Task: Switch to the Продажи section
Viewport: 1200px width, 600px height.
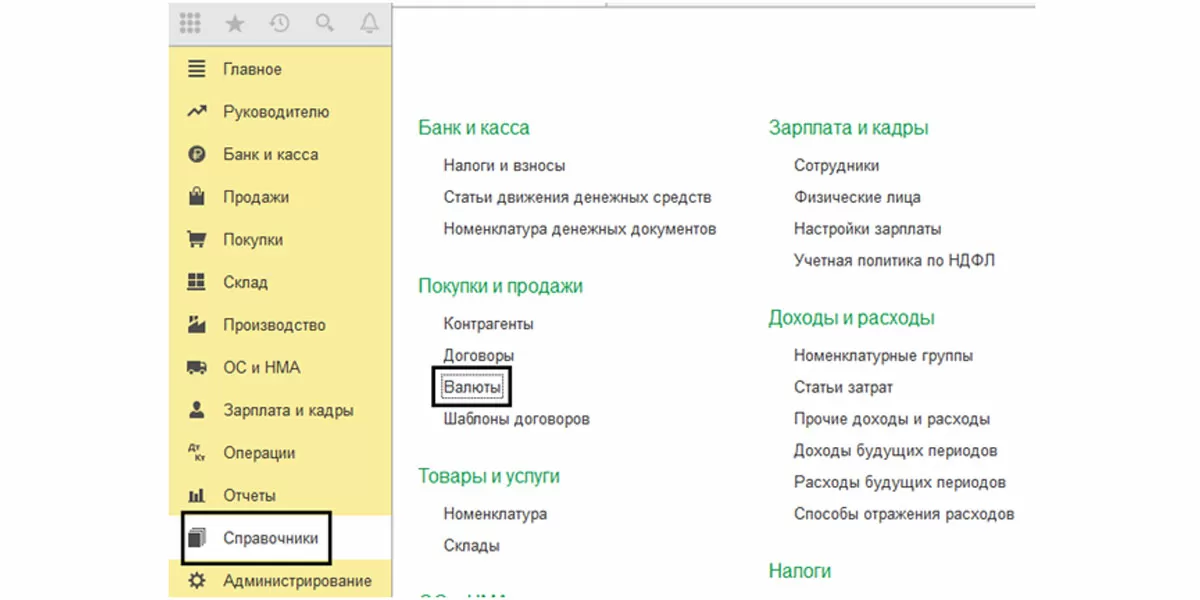Action: tap(256, 197)
